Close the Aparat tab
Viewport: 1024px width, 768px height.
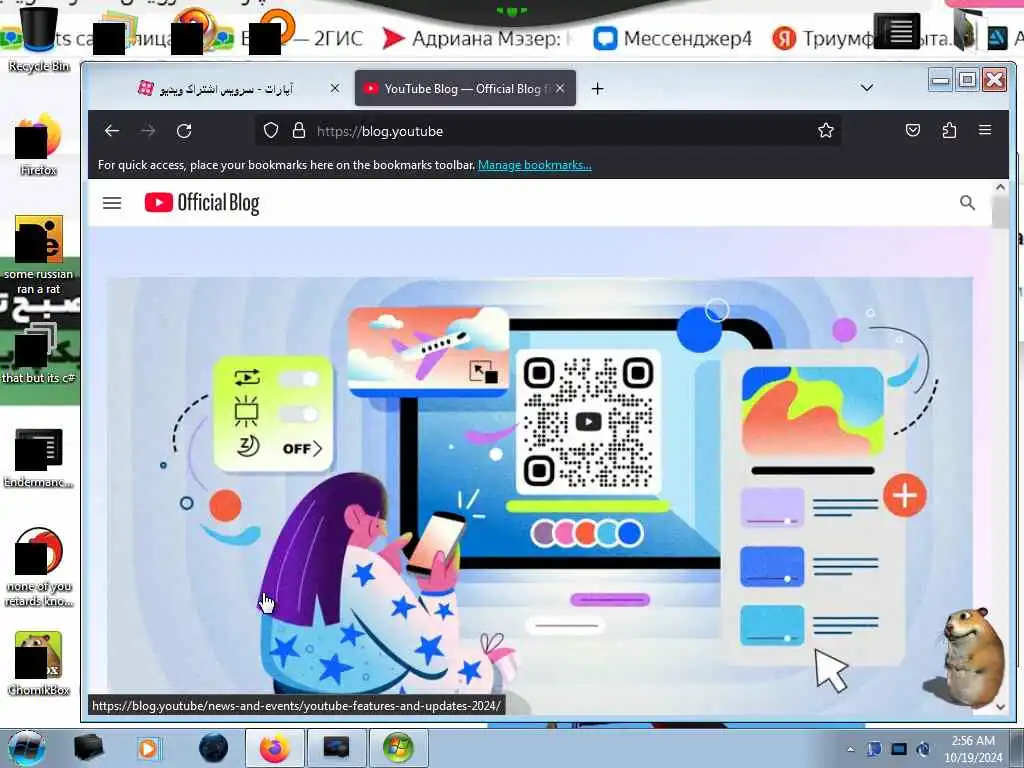pyautogui.click(x=335, y=88)
